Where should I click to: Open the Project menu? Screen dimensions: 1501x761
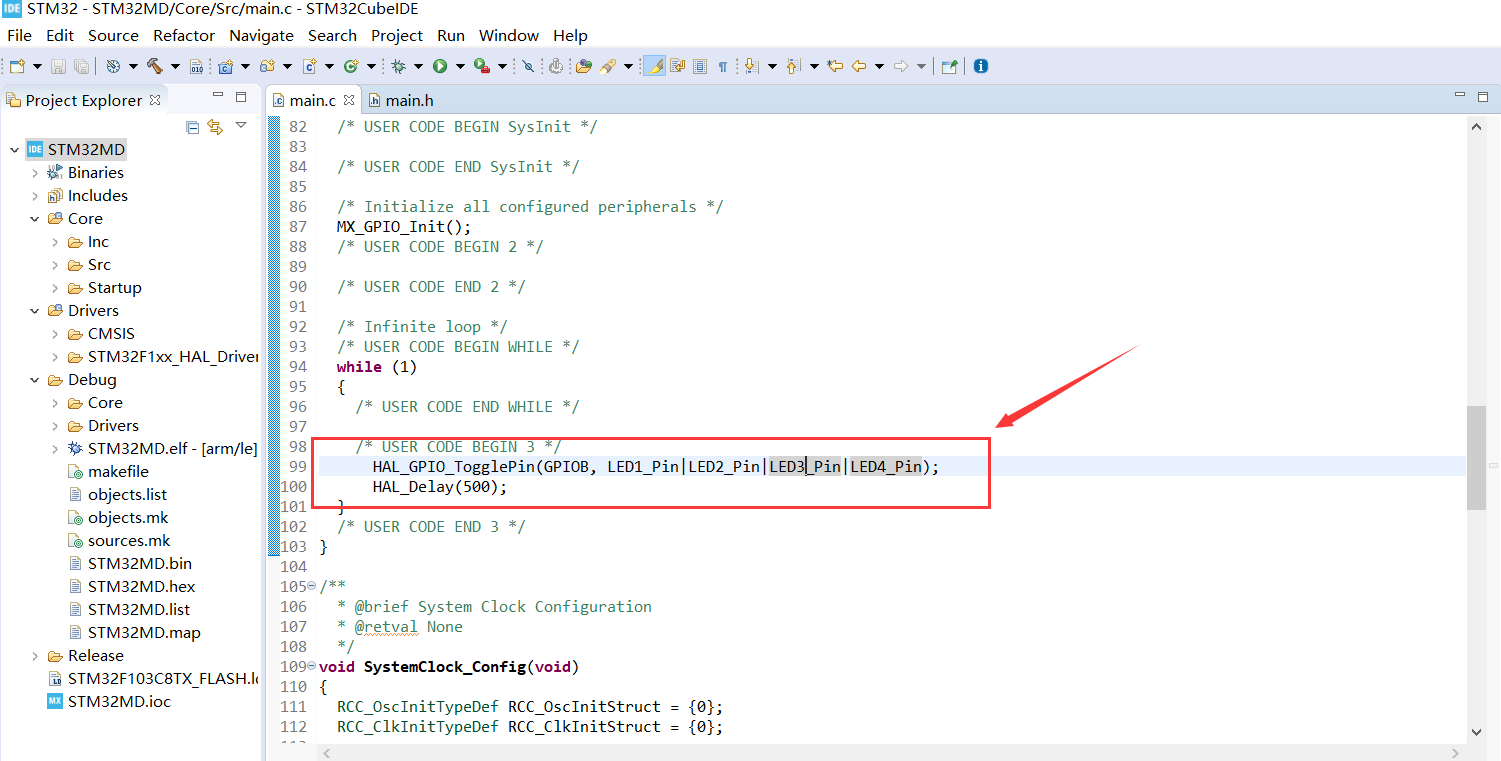click(397, 35)
